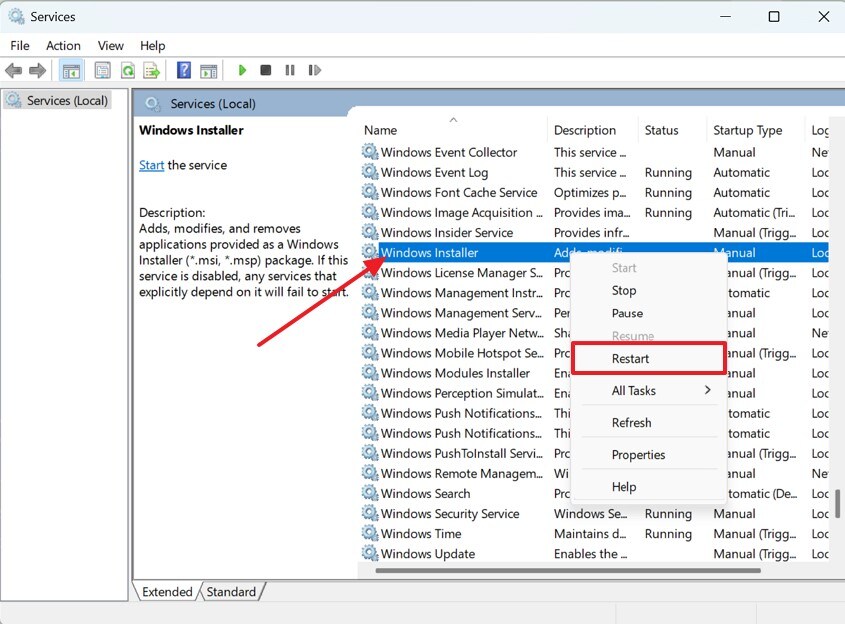Click the Start the service link
Image resolution: width=845 pixels, height=624 pixels.
[151, 165]
